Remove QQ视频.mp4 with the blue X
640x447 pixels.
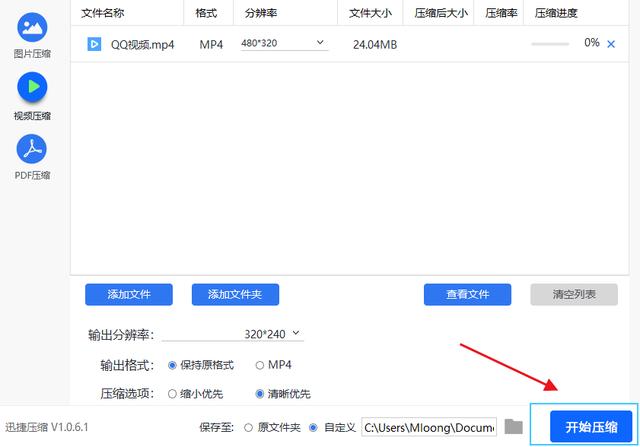coord(611,44)
